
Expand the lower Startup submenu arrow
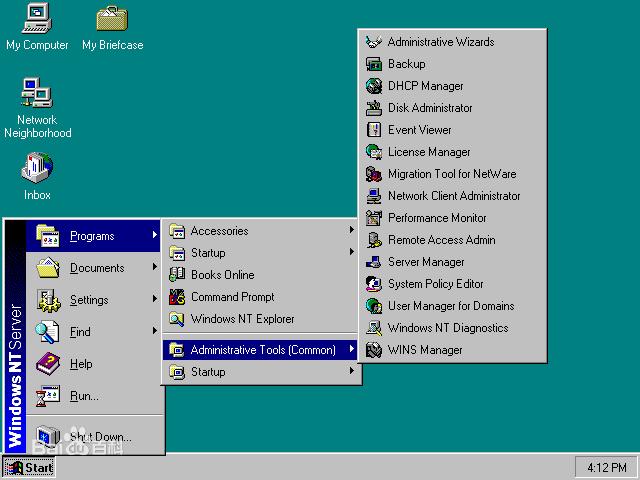(351, 371)
